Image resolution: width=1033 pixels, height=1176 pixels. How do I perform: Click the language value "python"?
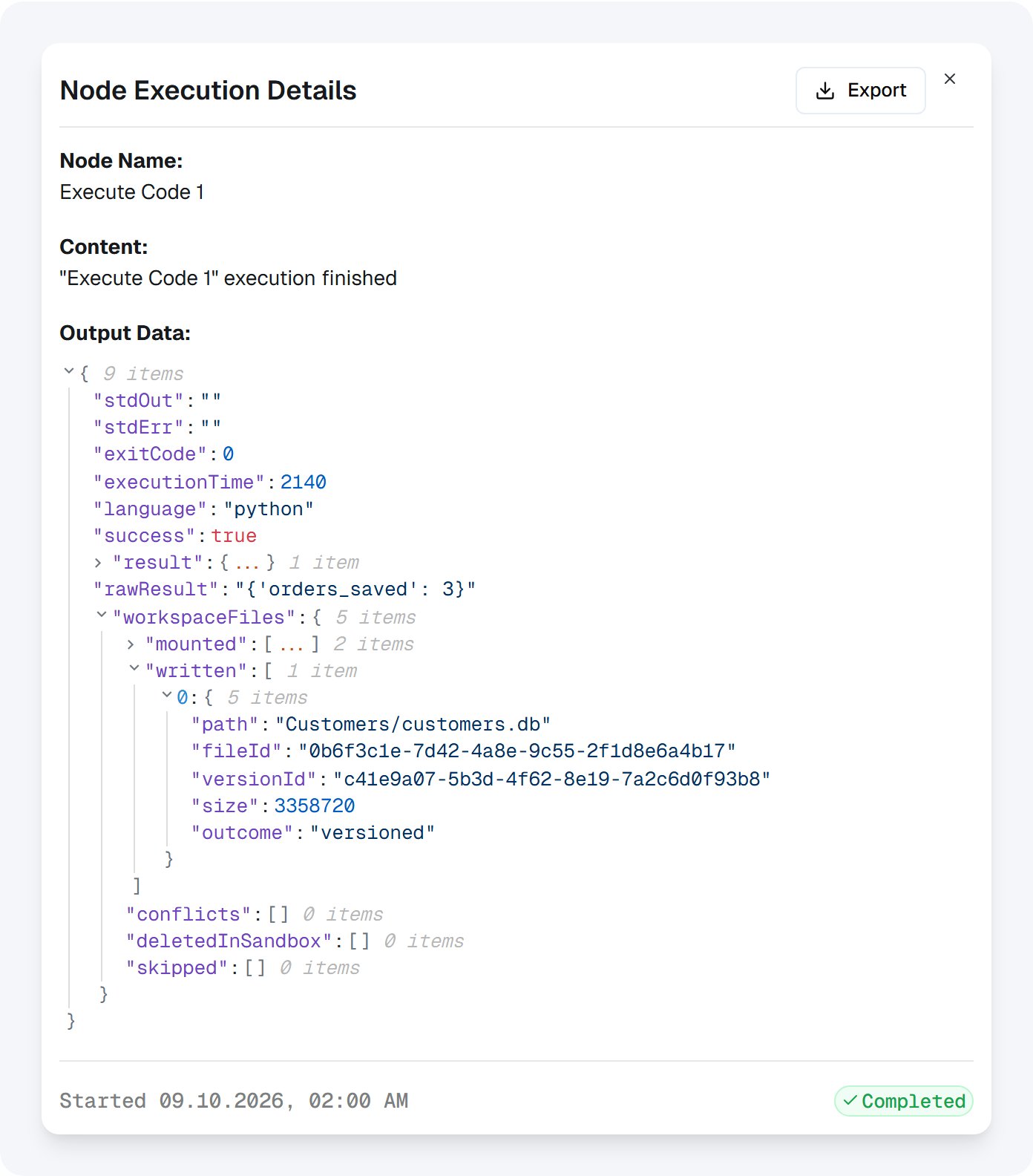point(269,509)
